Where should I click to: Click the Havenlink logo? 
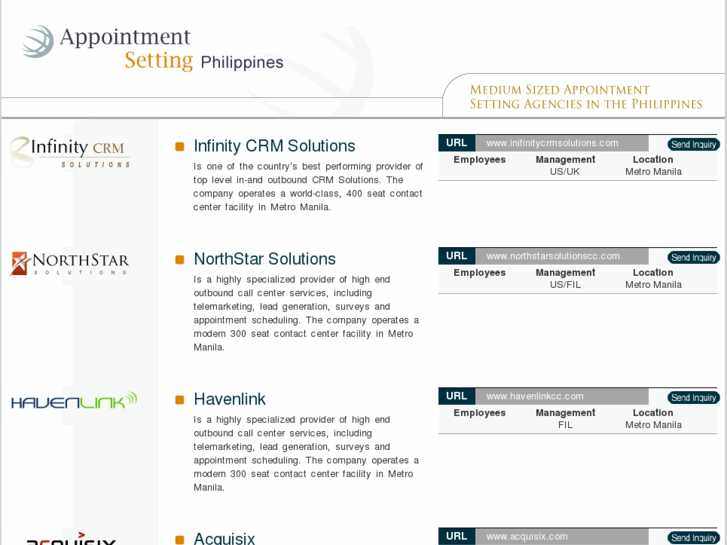point(74,400)
